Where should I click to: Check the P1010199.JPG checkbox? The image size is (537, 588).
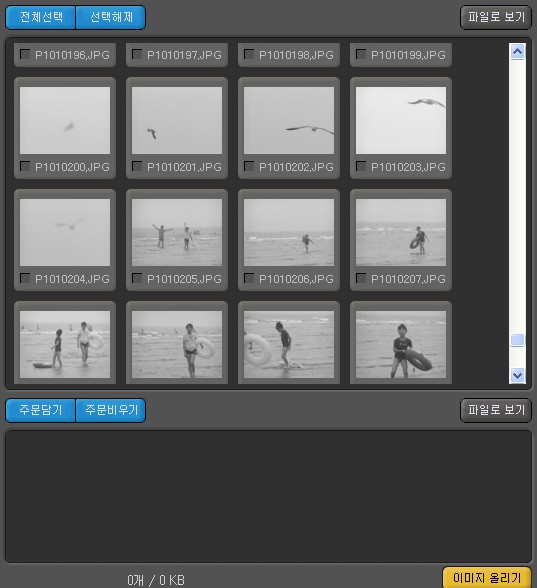[361, 54]
